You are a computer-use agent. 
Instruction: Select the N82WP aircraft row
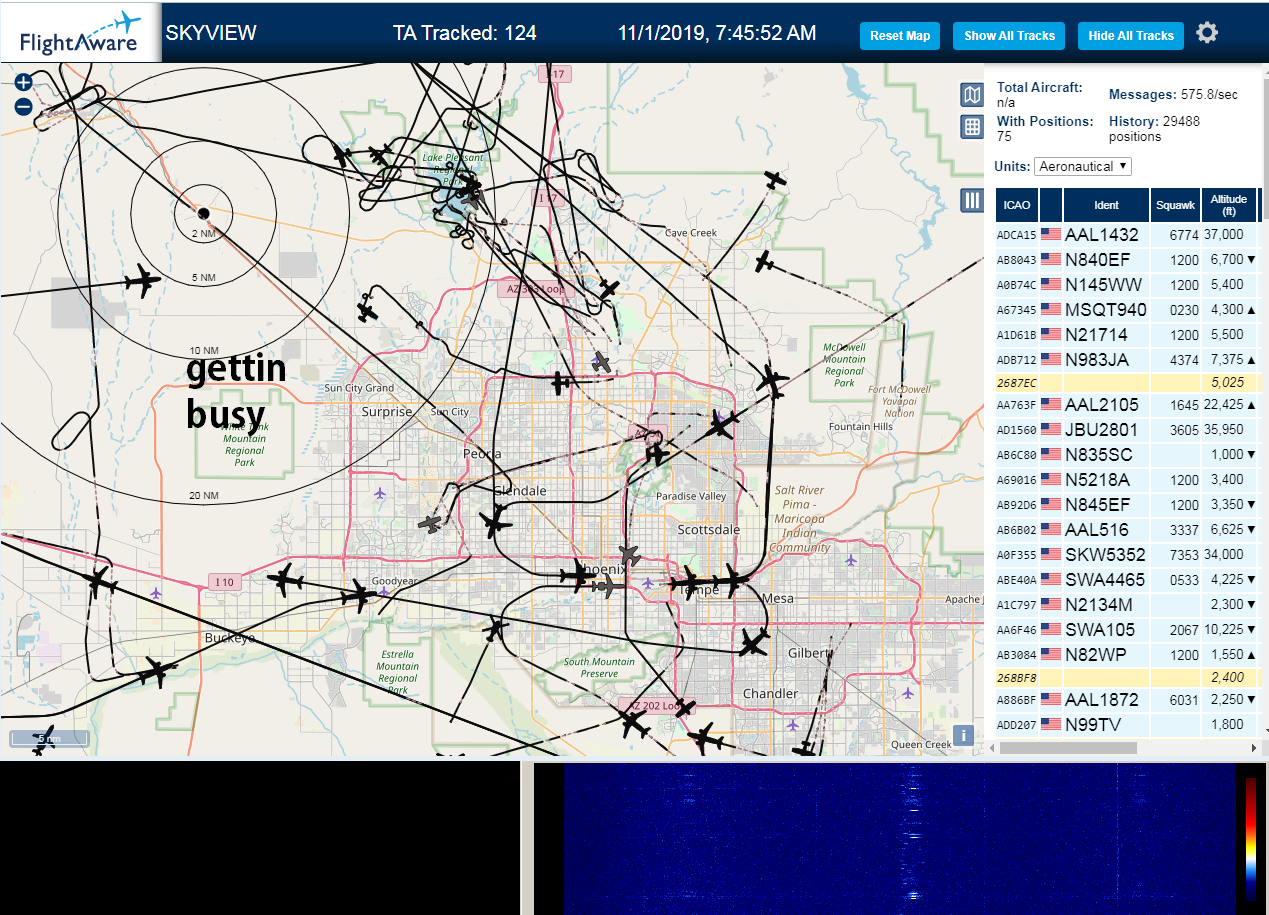click(1127, 654)
